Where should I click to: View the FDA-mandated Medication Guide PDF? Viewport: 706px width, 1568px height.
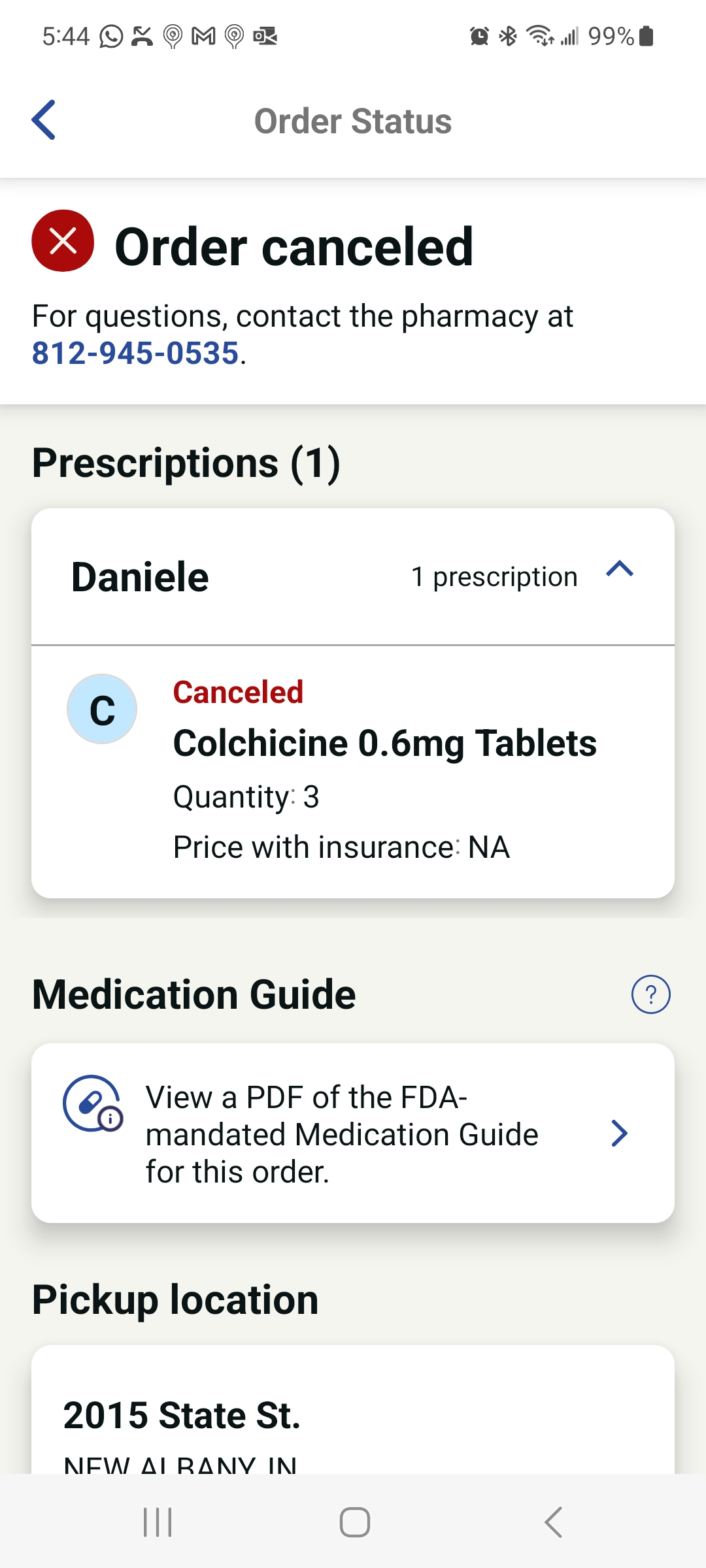(x=341, y=1134)
